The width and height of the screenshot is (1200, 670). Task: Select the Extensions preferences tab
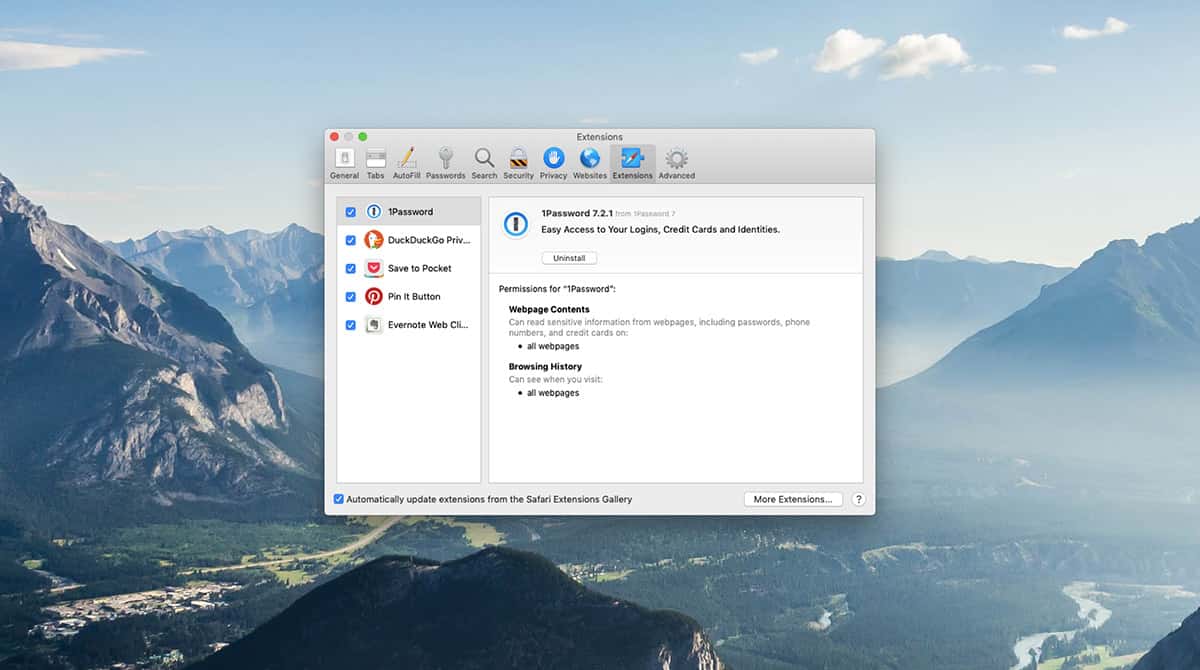[x=632, y=164]
